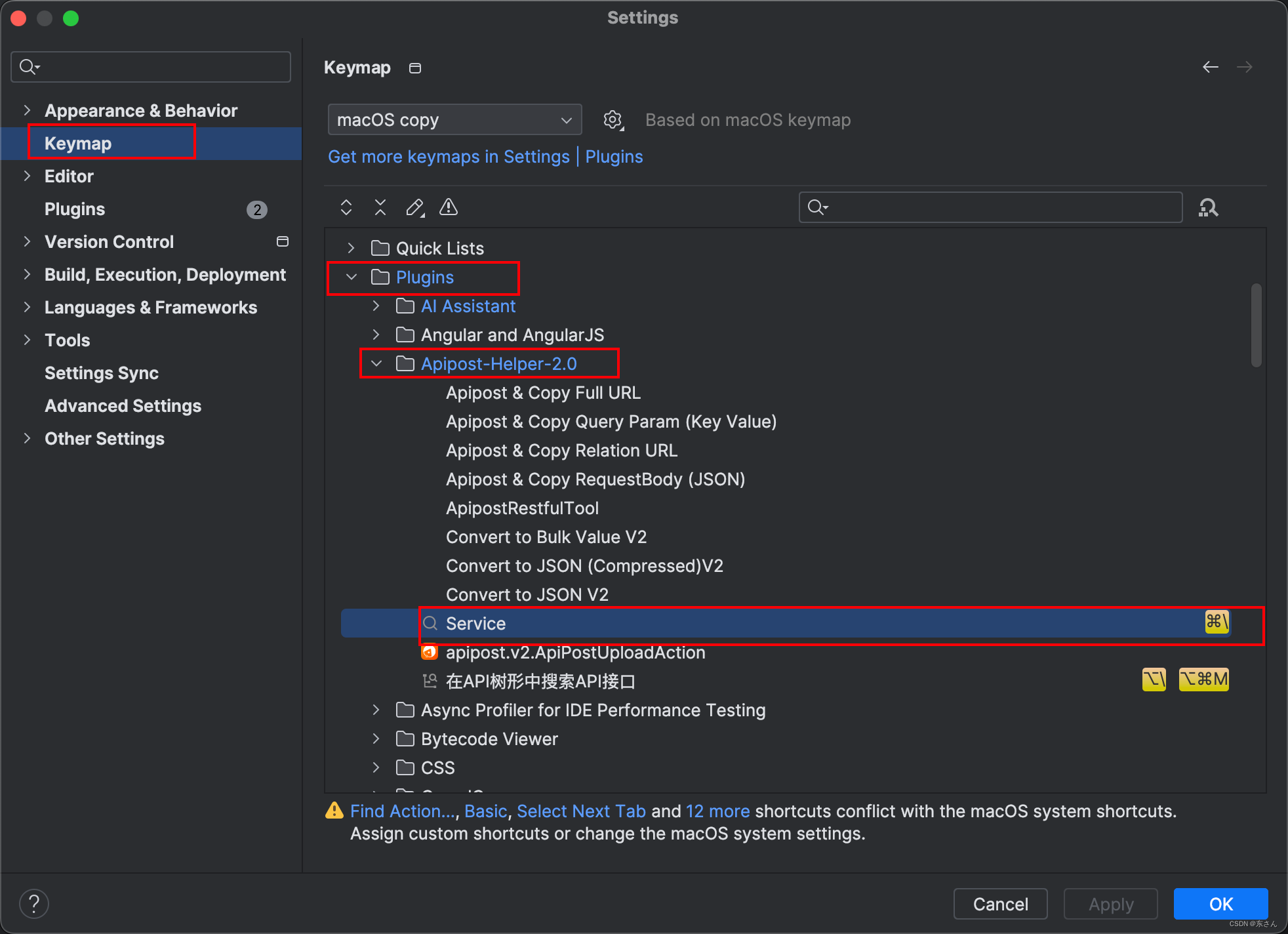Click the 12 more conflicts link
Image resolution: width=1288 pixels, height=934 pixels.
[x=717, y=811]
